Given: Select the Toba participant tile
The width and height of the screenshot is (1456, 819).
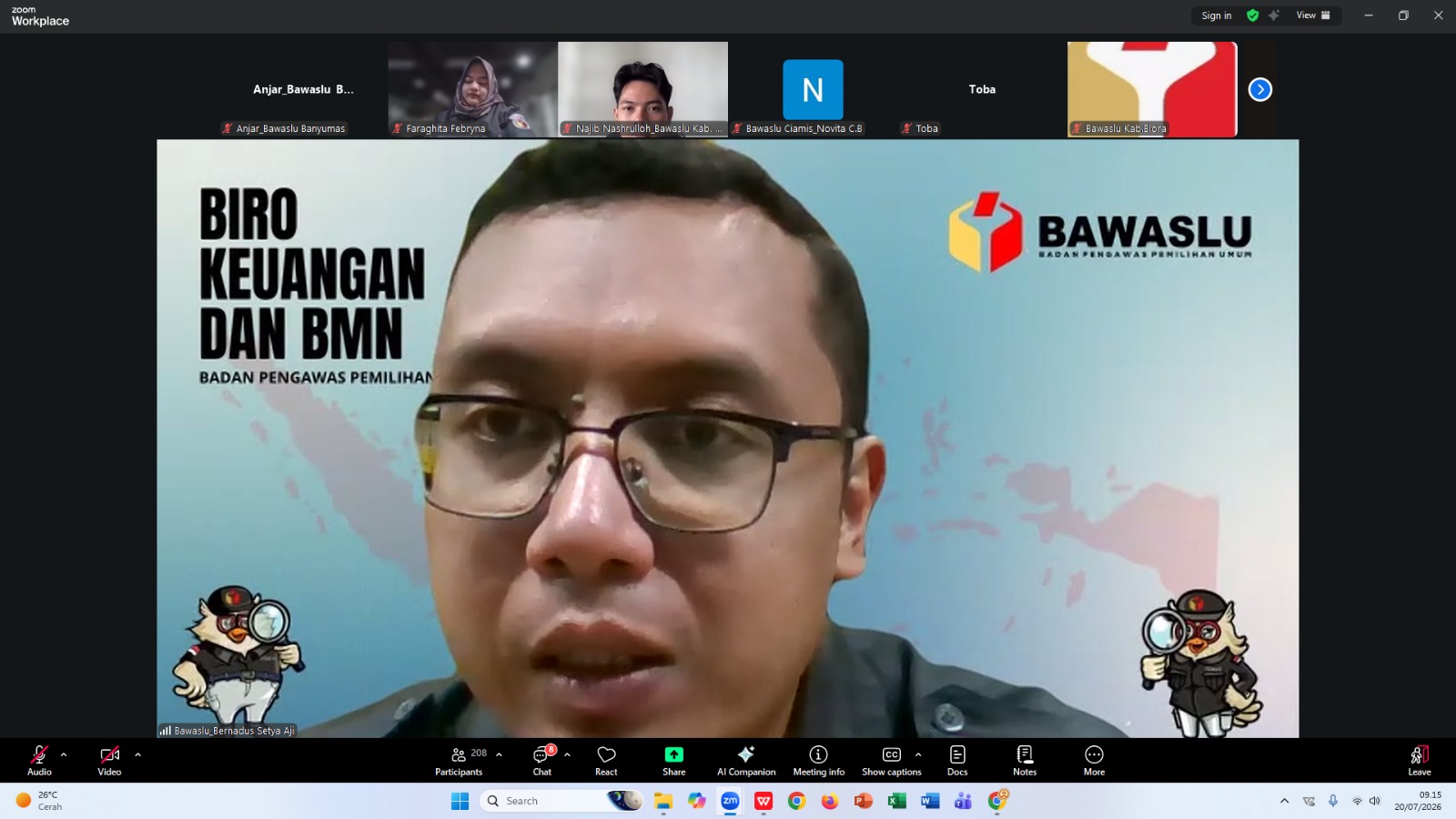Looking at the screenshot, I should point(982,89).
